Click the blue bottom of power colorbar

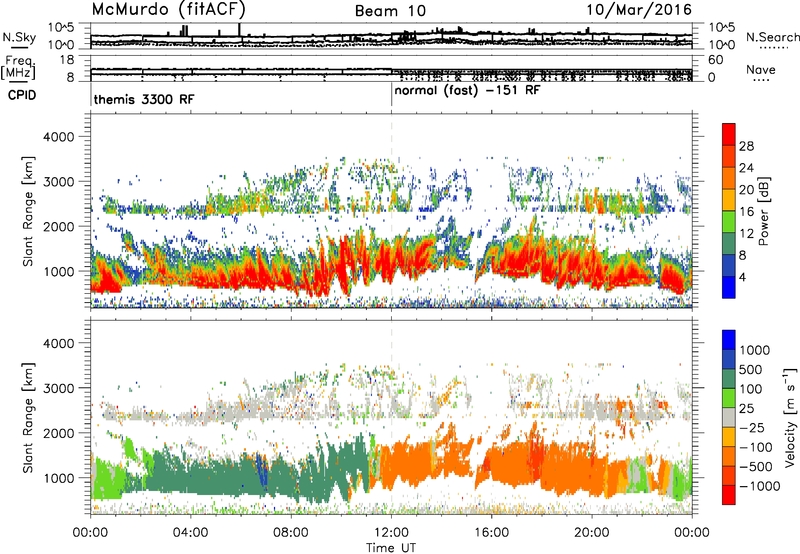coord(729,287)
